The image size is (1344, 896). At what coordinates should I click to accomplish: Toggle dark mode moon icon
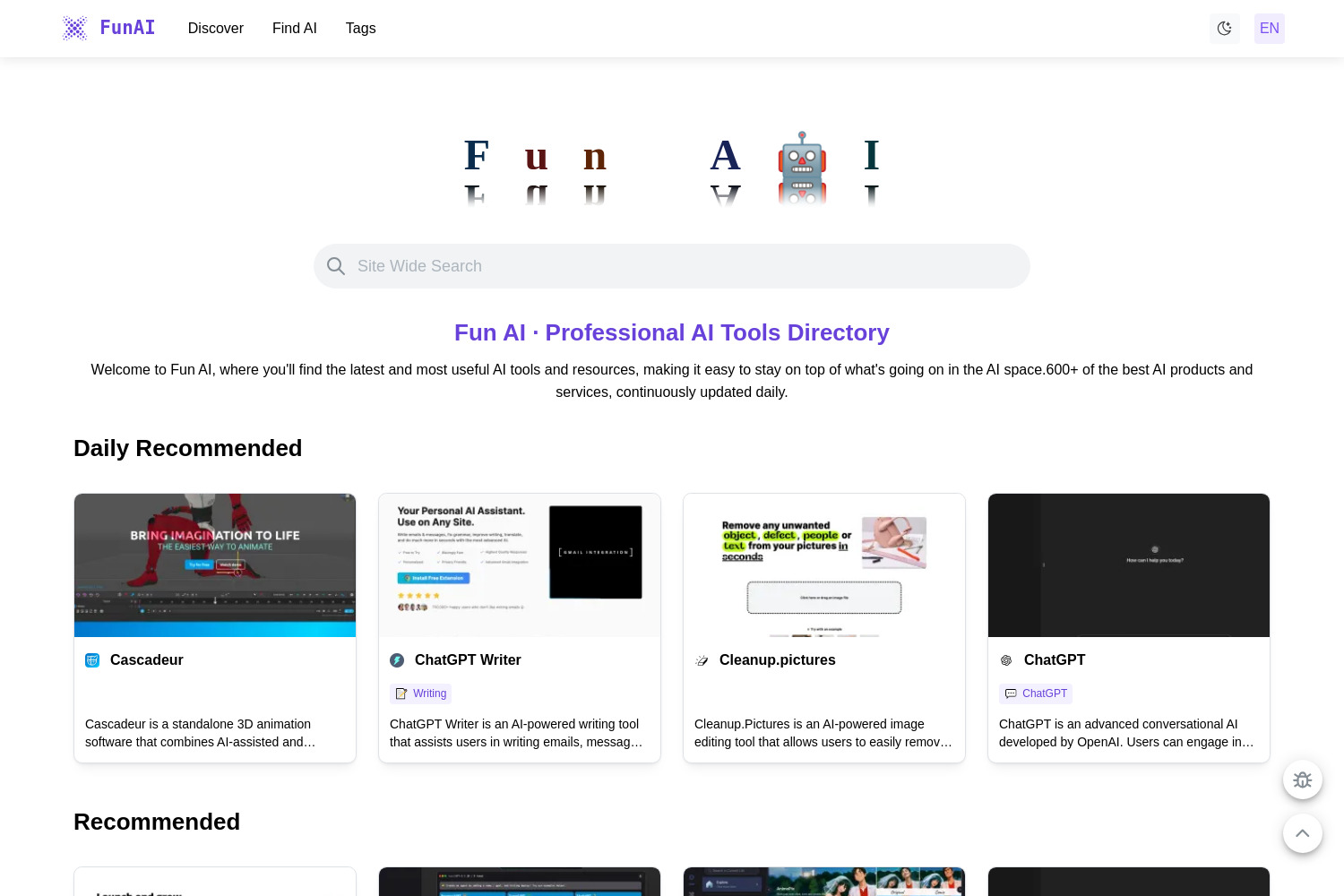click(x=1225, y=29)
